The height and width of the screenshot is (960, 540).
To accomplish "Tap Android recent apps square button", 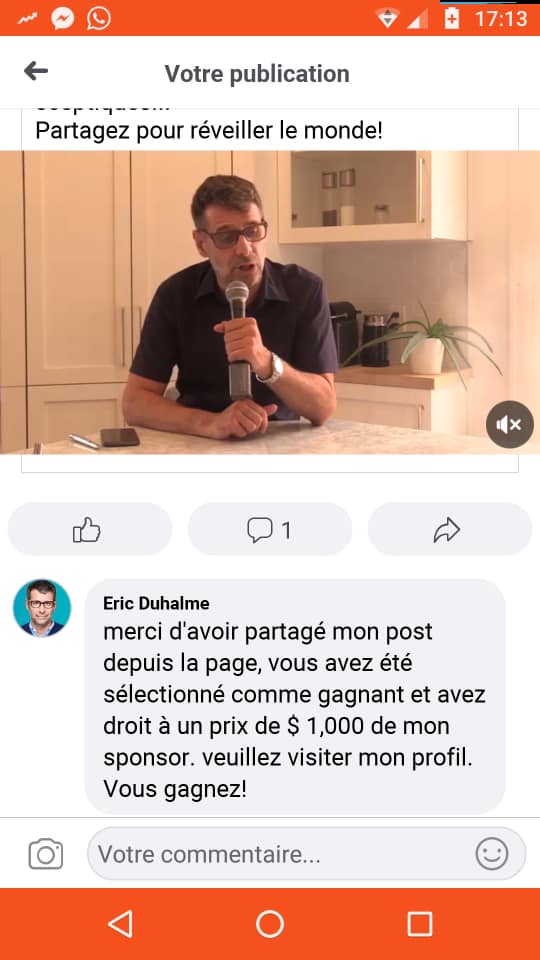I will click(x=419, y=924).
